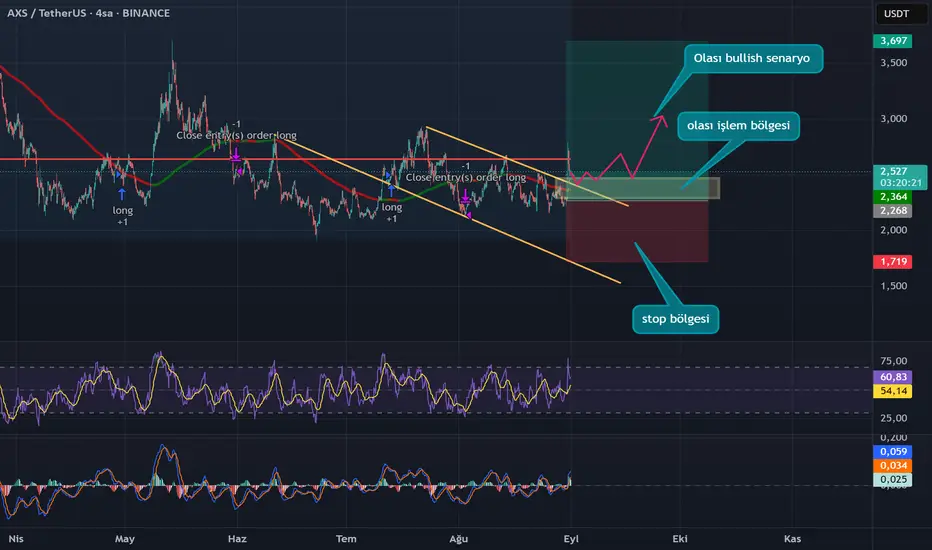The image size is (932, 550).
Task: Click the 2,268 gray price label
Action: point(893,210)
